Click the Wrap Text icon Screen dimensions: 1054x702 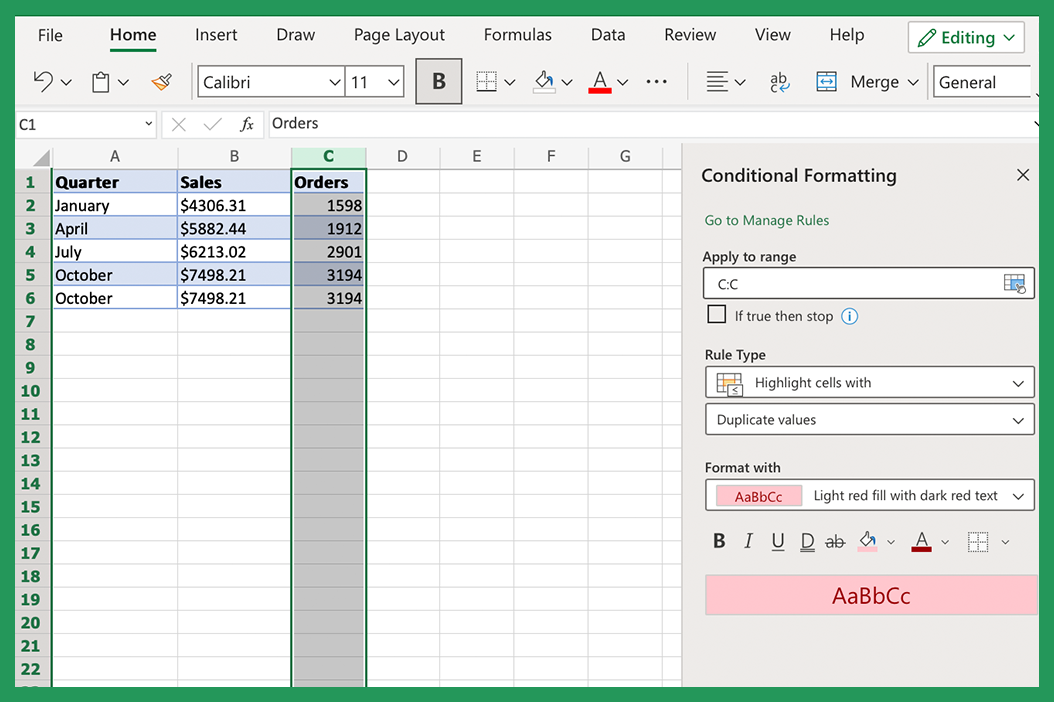click(779, 82)
